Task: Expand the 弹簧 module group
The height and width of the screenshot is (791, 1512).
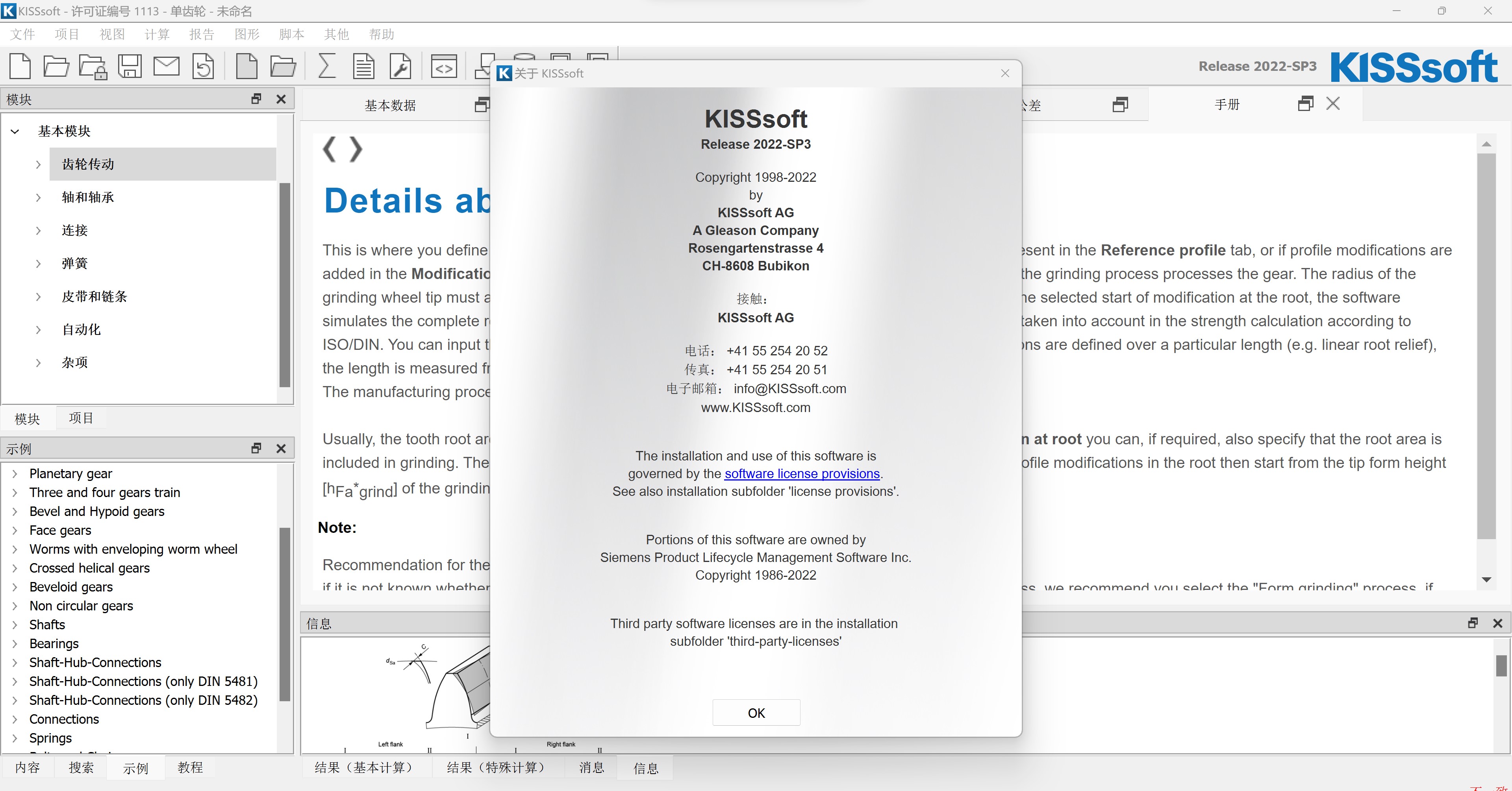Action: coord(38,264)
